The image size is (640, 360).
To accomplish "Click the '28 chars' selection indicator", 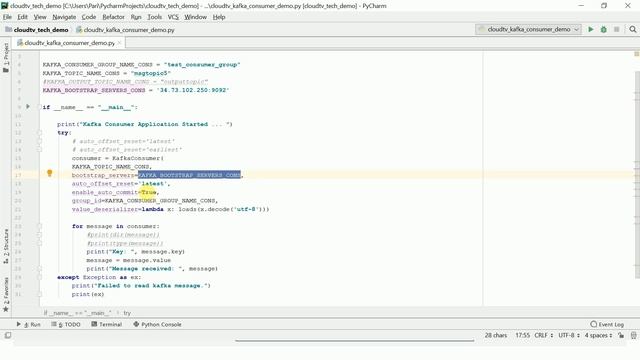I will click(496, 335).
